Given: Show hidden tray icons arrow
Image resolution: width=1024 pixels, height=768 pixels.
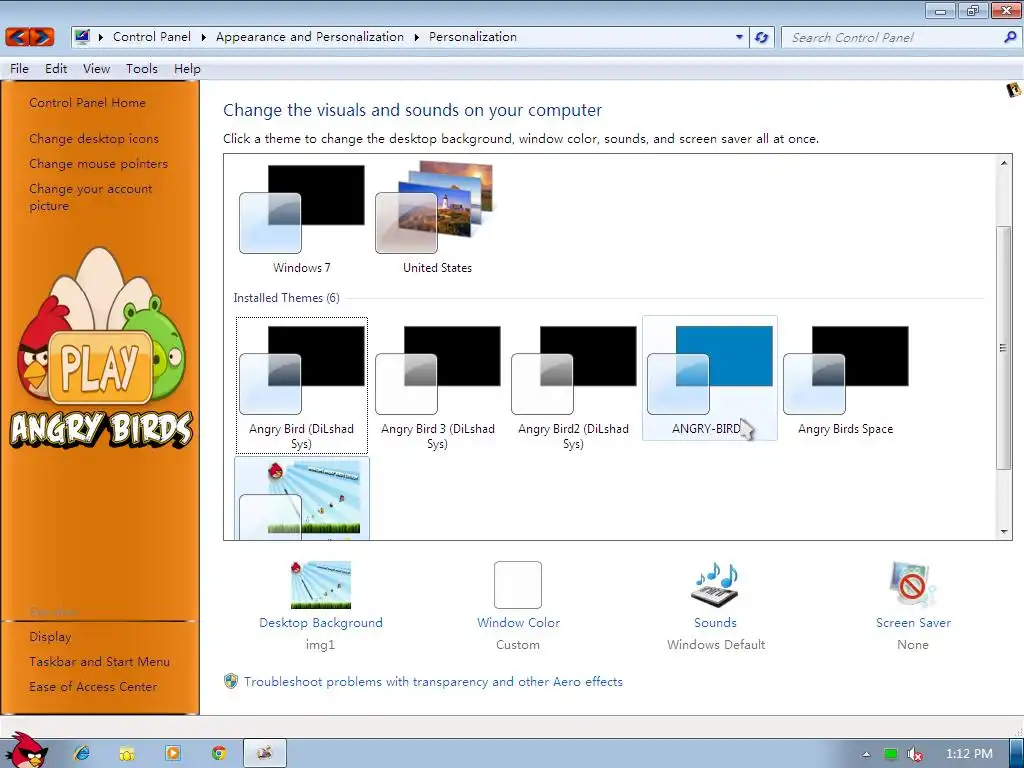Looking at the screenshot, I should coord(866,754).
